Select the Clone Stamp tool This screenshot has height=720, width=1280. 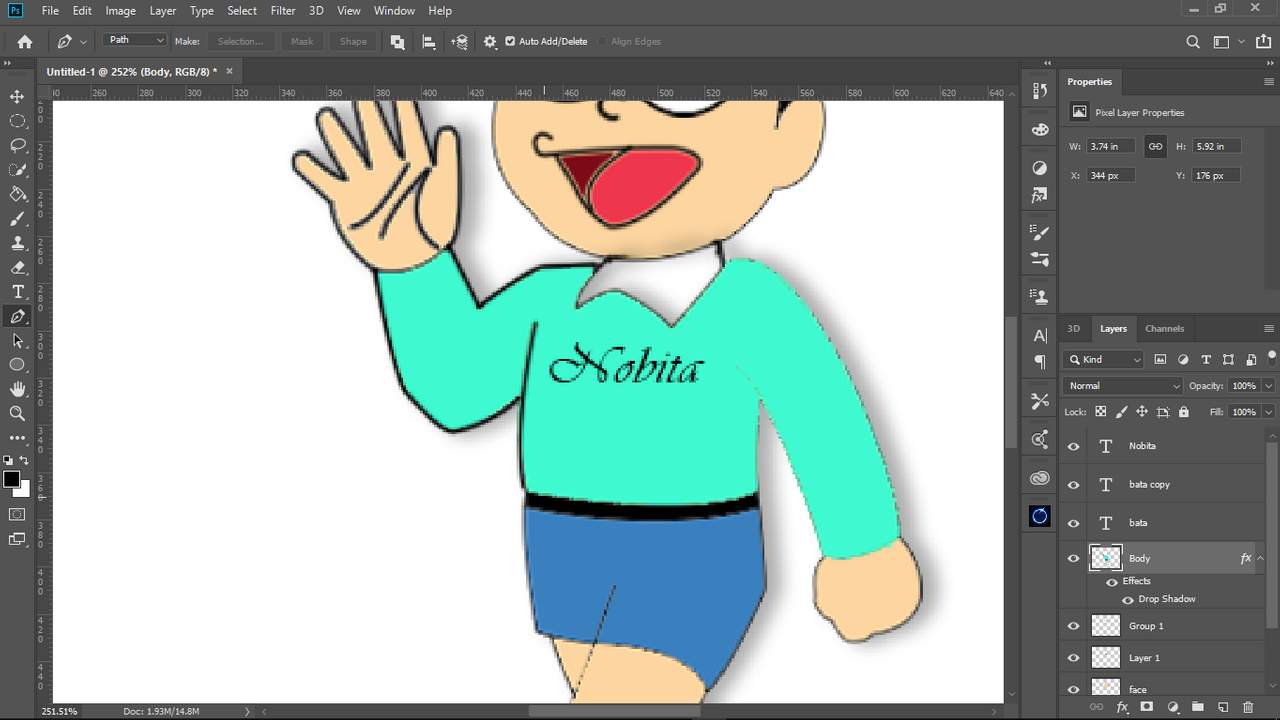click(17, 243)
